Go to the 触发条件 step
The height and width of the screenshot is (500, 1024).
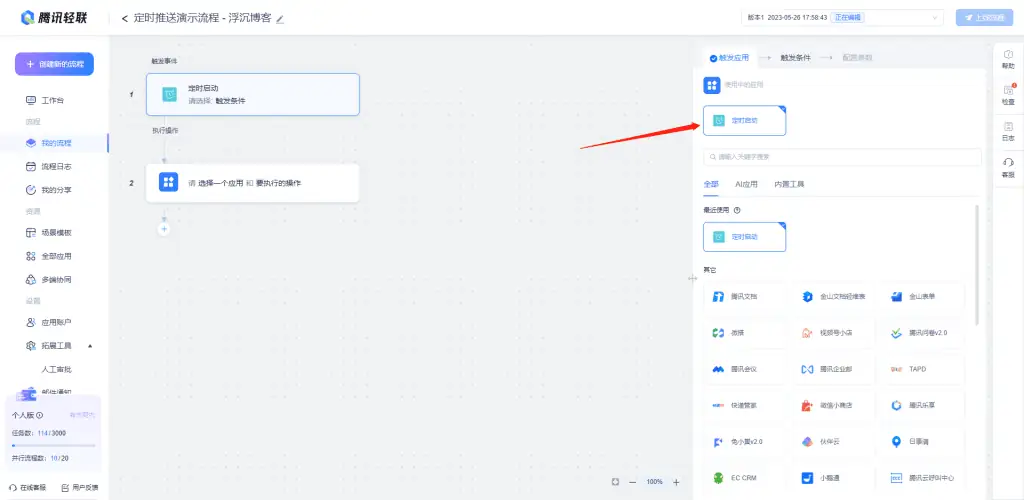click(x=795, y=58)
